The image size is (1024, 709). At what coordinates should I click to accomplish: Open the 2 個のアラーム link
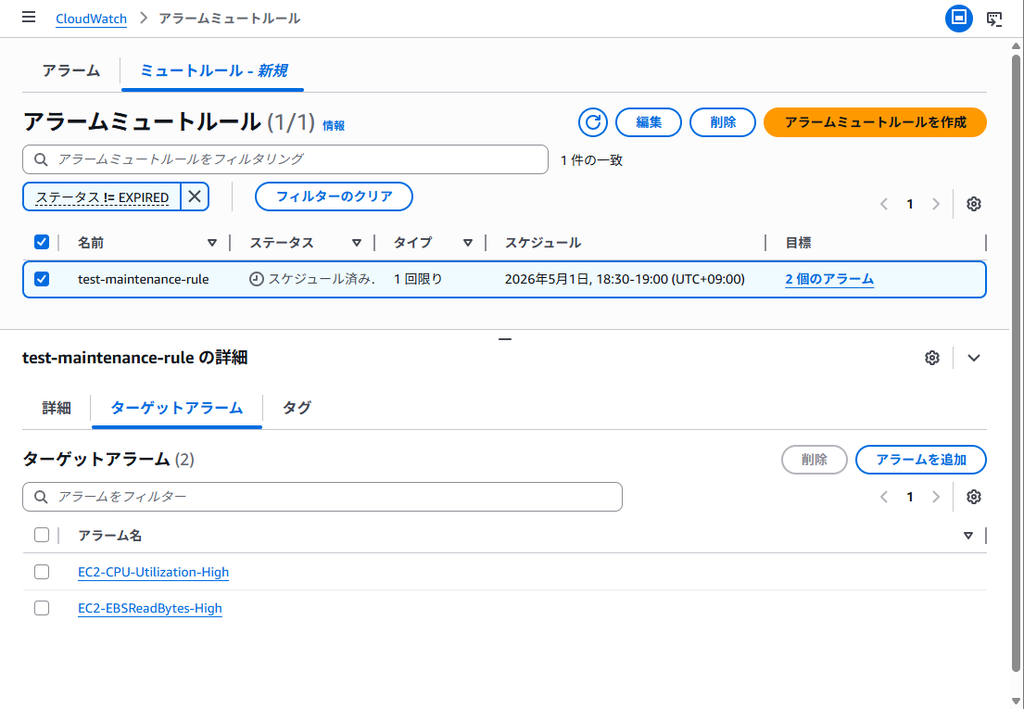tap(829, 279)
